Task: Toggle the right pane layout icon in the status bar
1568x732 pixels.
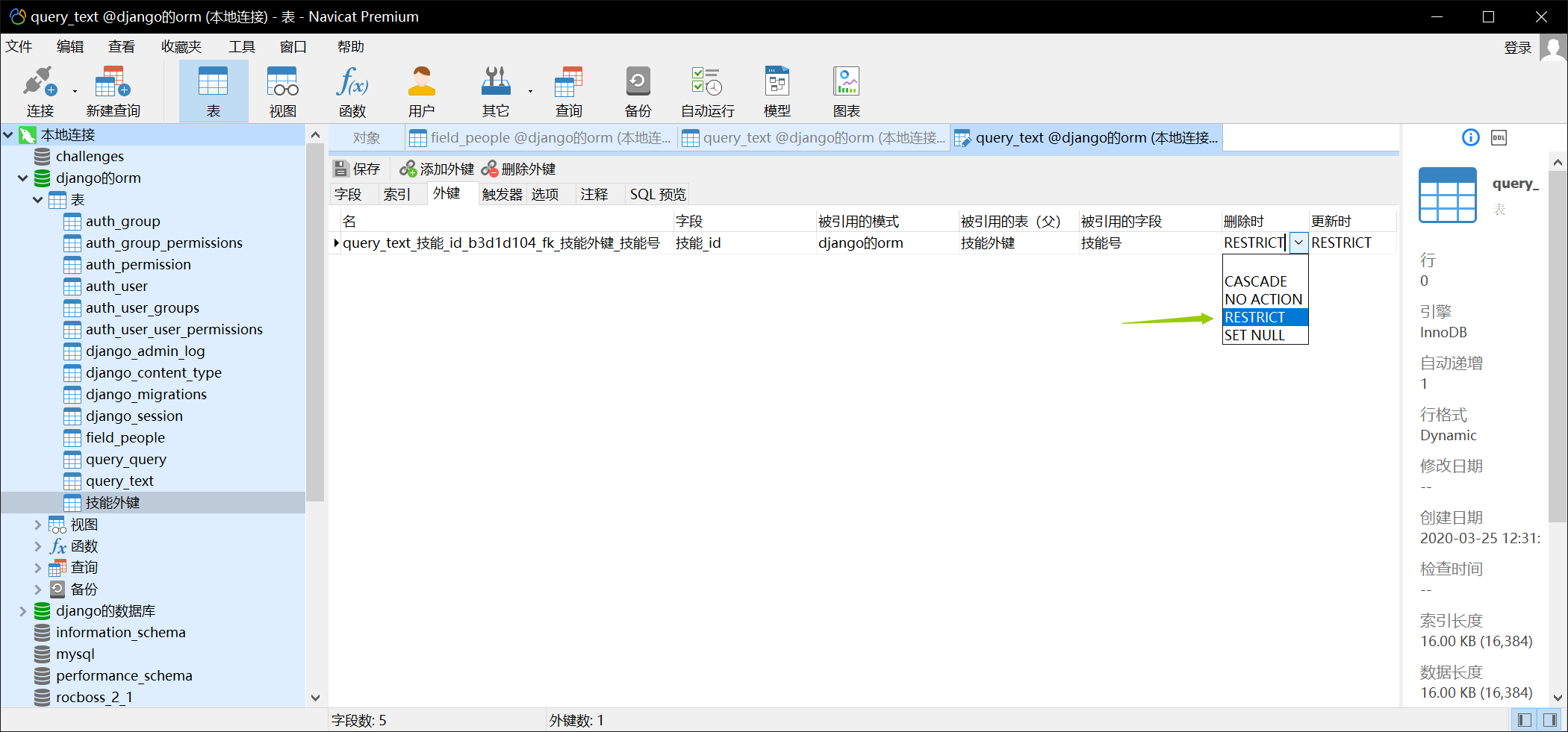Action: coord(1550,720)
